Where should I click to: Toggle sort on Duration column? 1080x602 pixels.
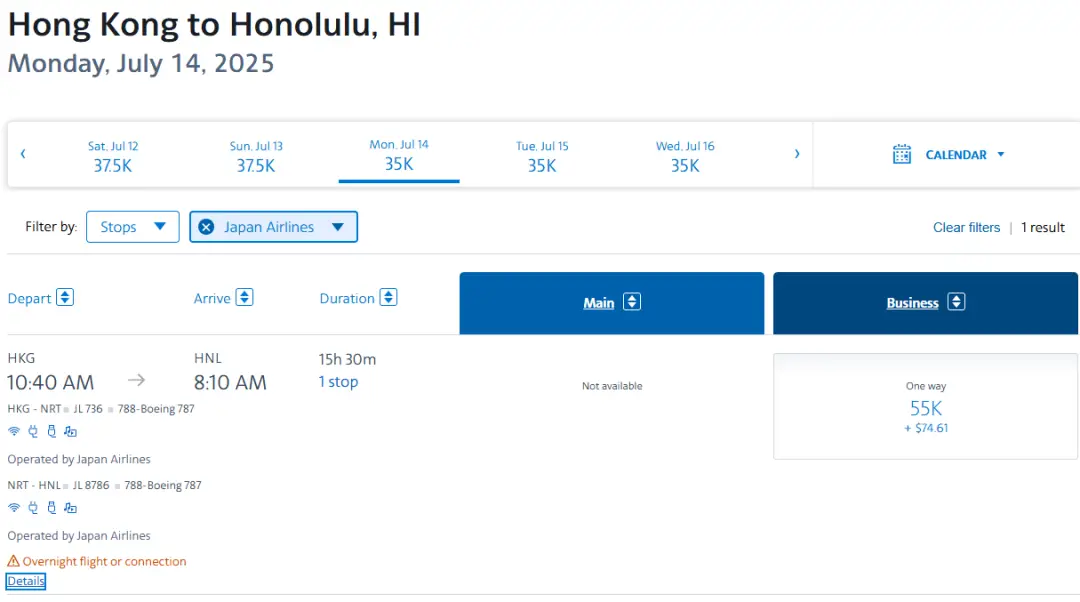(x=388, y=297)
